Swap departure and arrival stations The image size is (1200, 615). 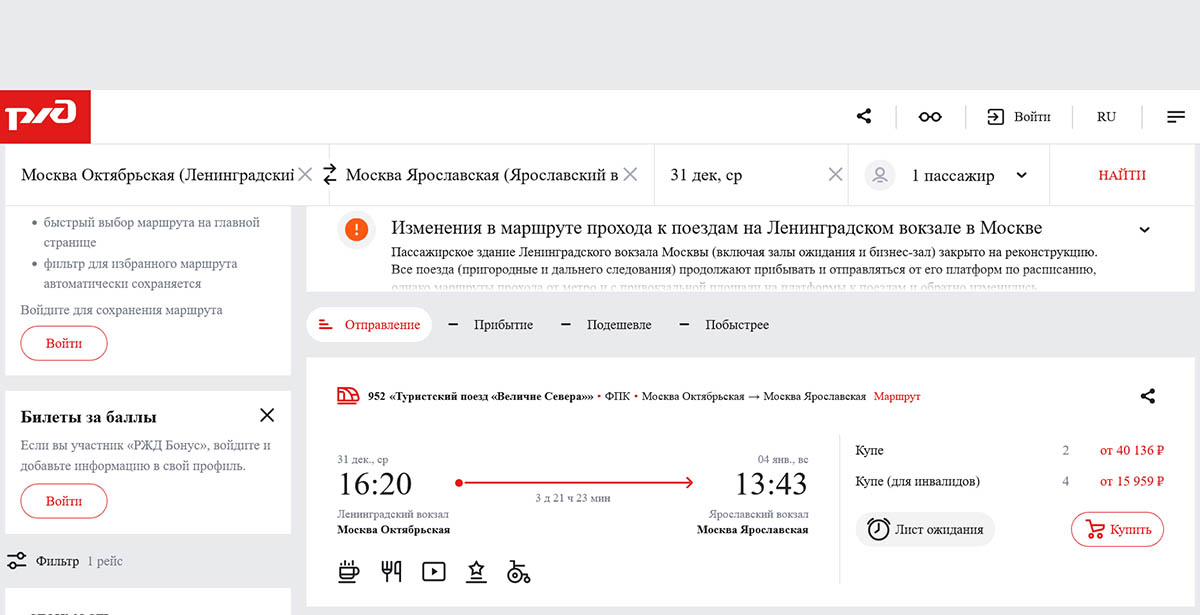pyautogui.click(x=330, y=175)
